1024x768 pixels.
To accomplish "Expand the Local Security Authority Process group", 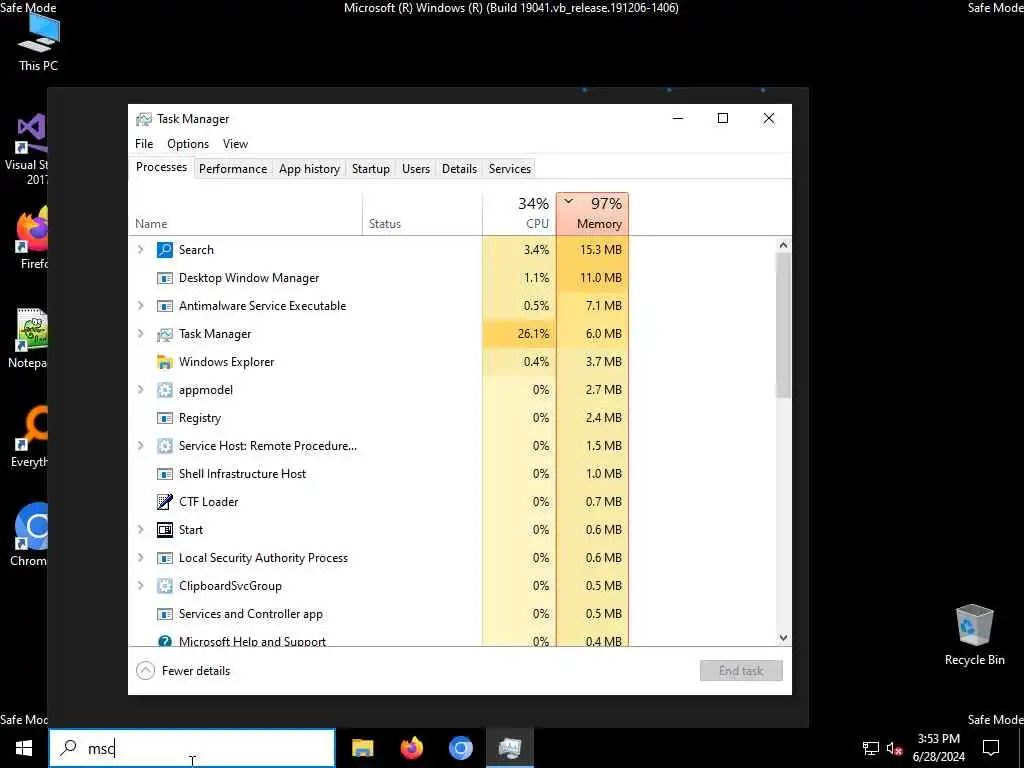I will [x=140, y=558].
